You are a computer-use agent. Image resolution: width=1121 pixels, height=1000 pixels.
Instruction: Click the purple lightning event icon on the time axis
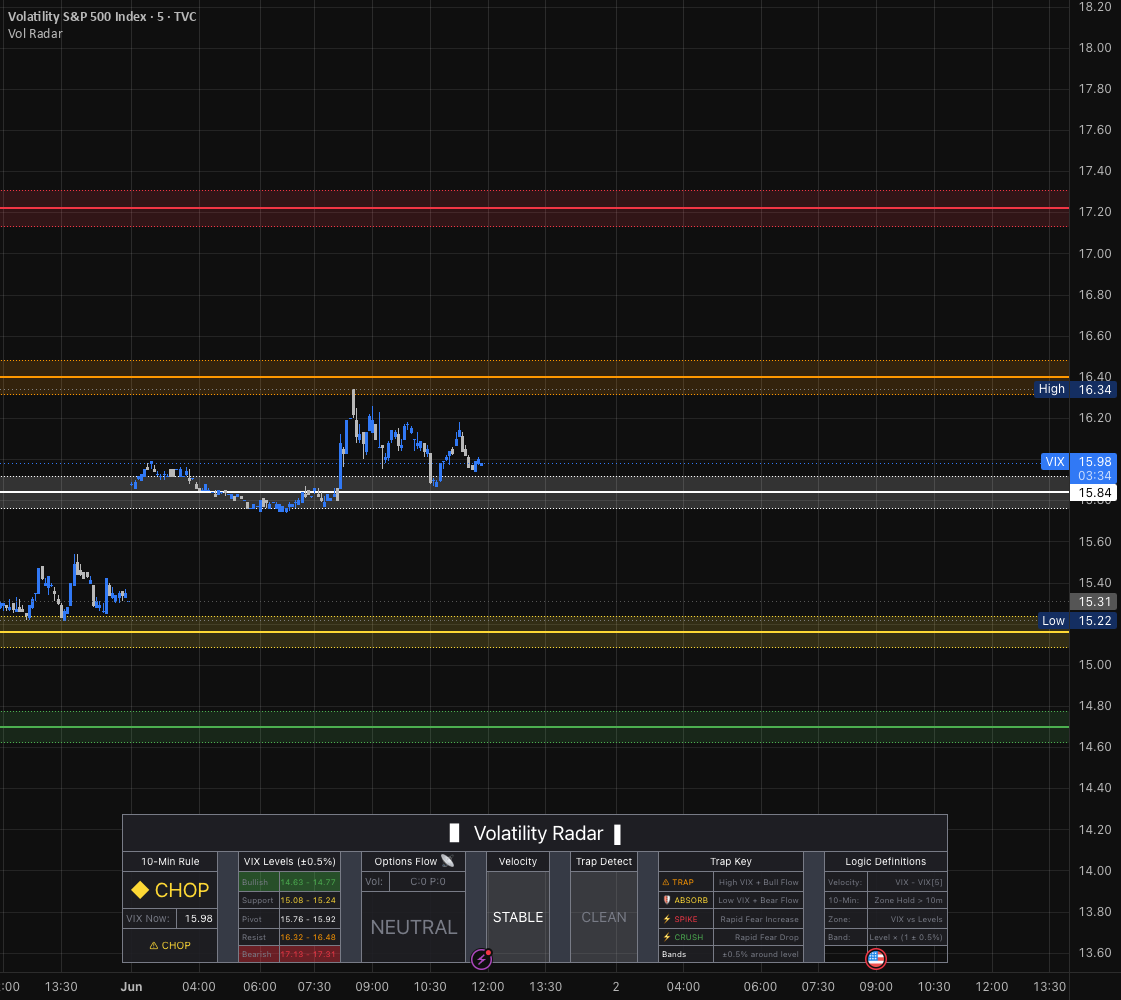click(x=481, y=959)
